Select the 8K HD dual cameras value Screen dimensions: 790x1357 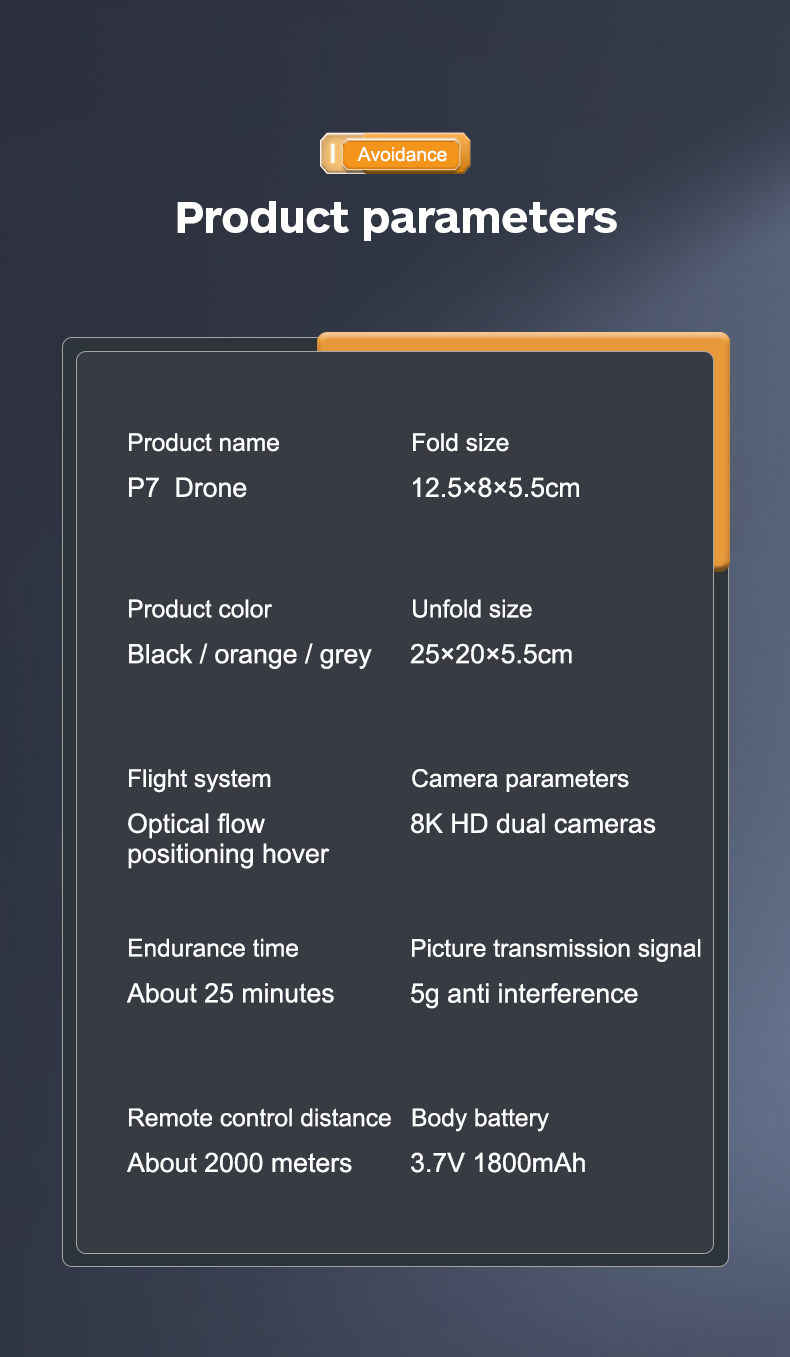(x=533, y=824)
